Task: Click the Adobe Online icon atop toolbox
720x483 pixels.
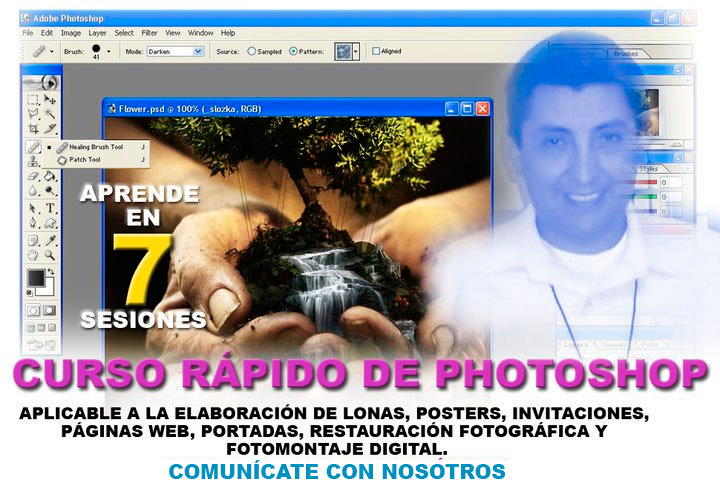Action: (41, 83)
